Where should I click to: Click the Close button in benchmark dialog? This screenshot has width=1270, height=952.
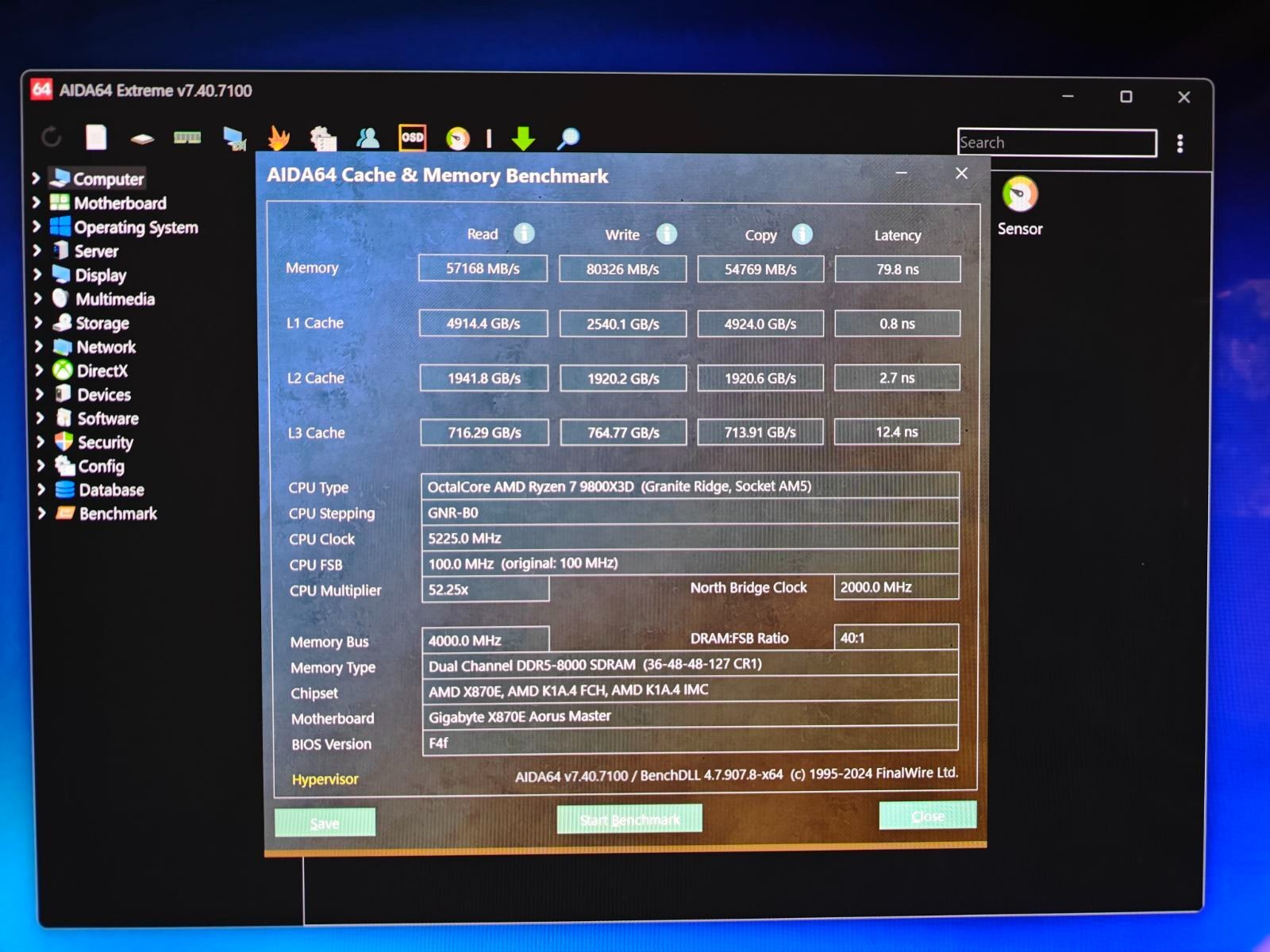tap(928, 816)
